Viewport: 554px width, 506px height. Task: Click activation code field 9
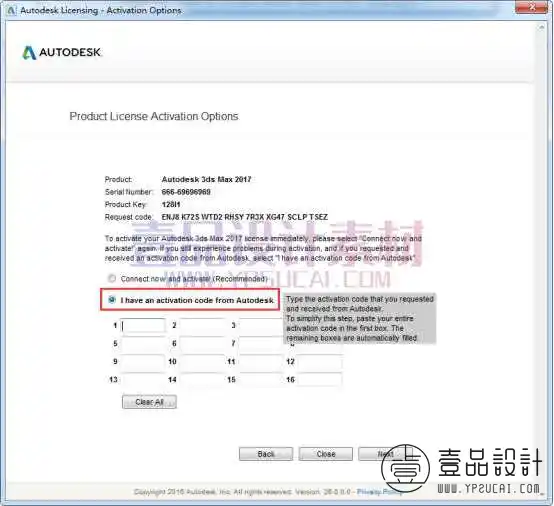[x=143, y=361]
